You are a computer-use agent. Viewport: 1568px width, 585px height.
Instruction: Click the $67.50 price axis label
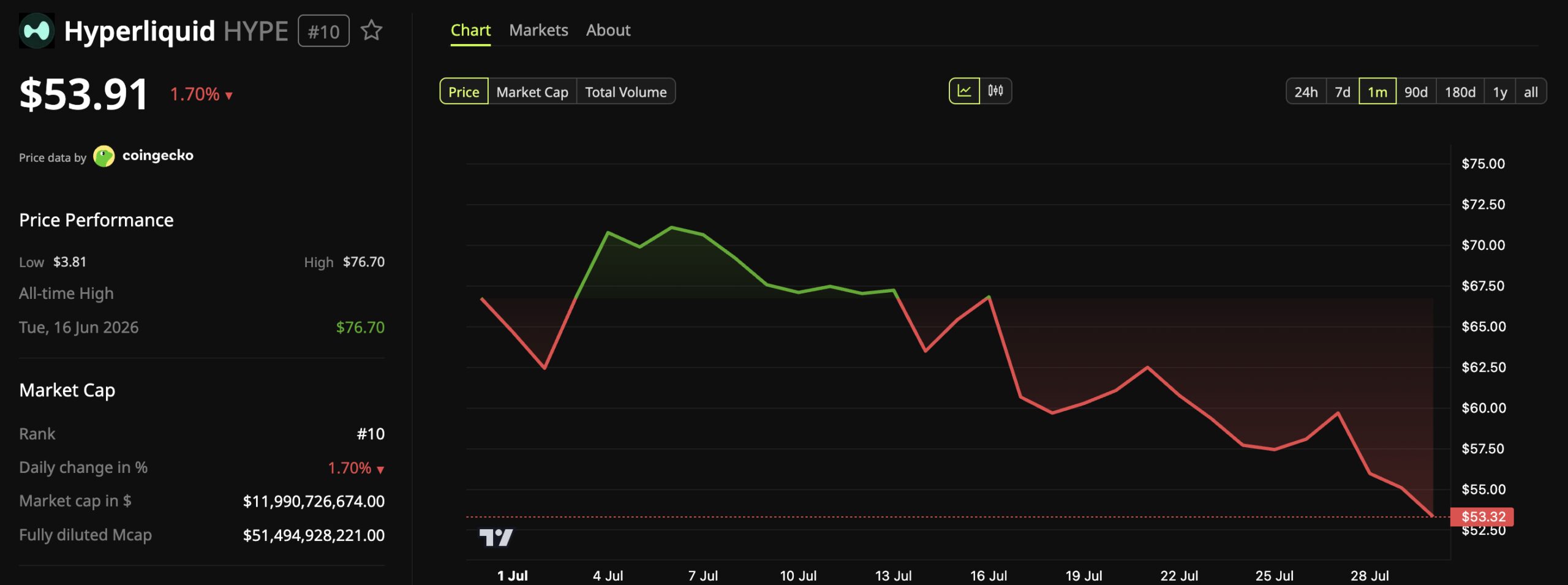(1483, 286)
